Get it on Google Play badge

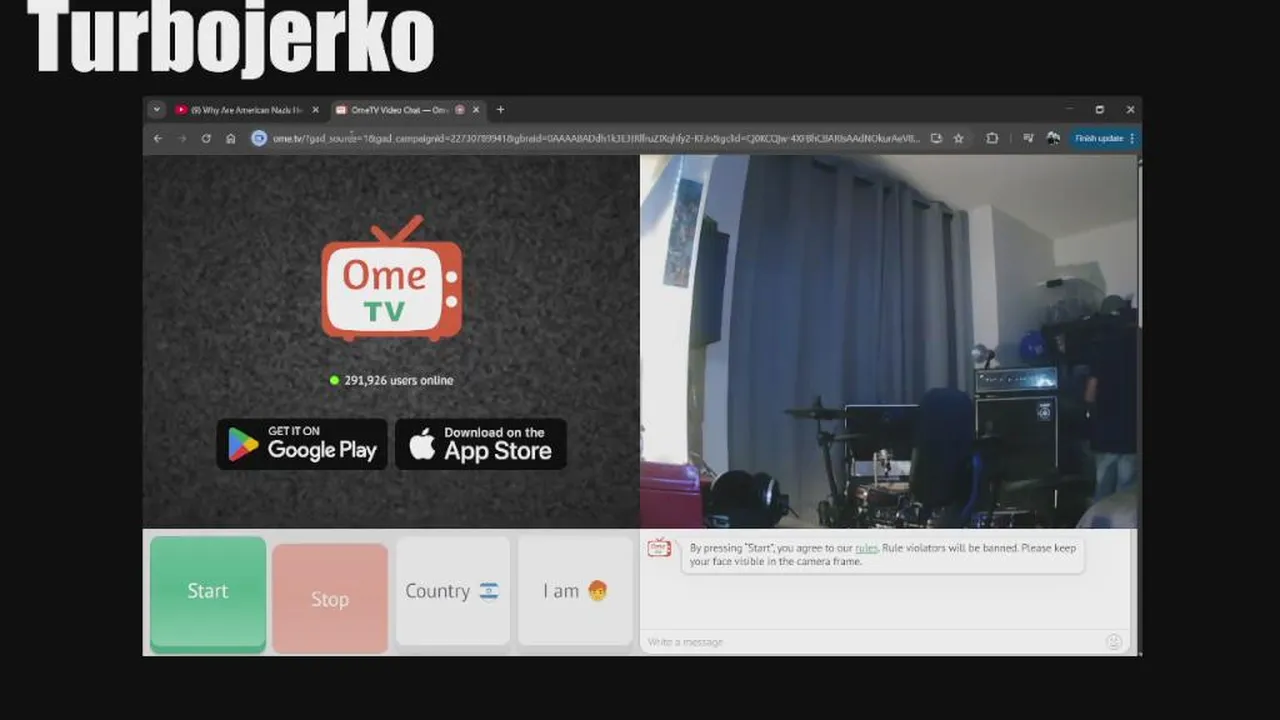pos(302,444)
